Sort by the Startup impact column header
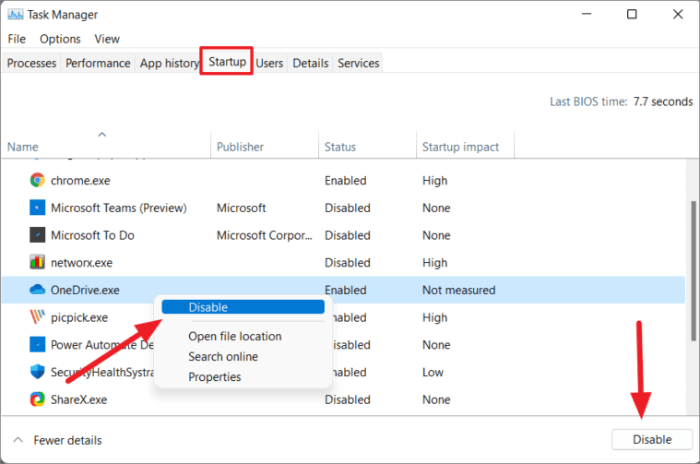This screenshot has width=700, height=464. [x=465, y=146]
